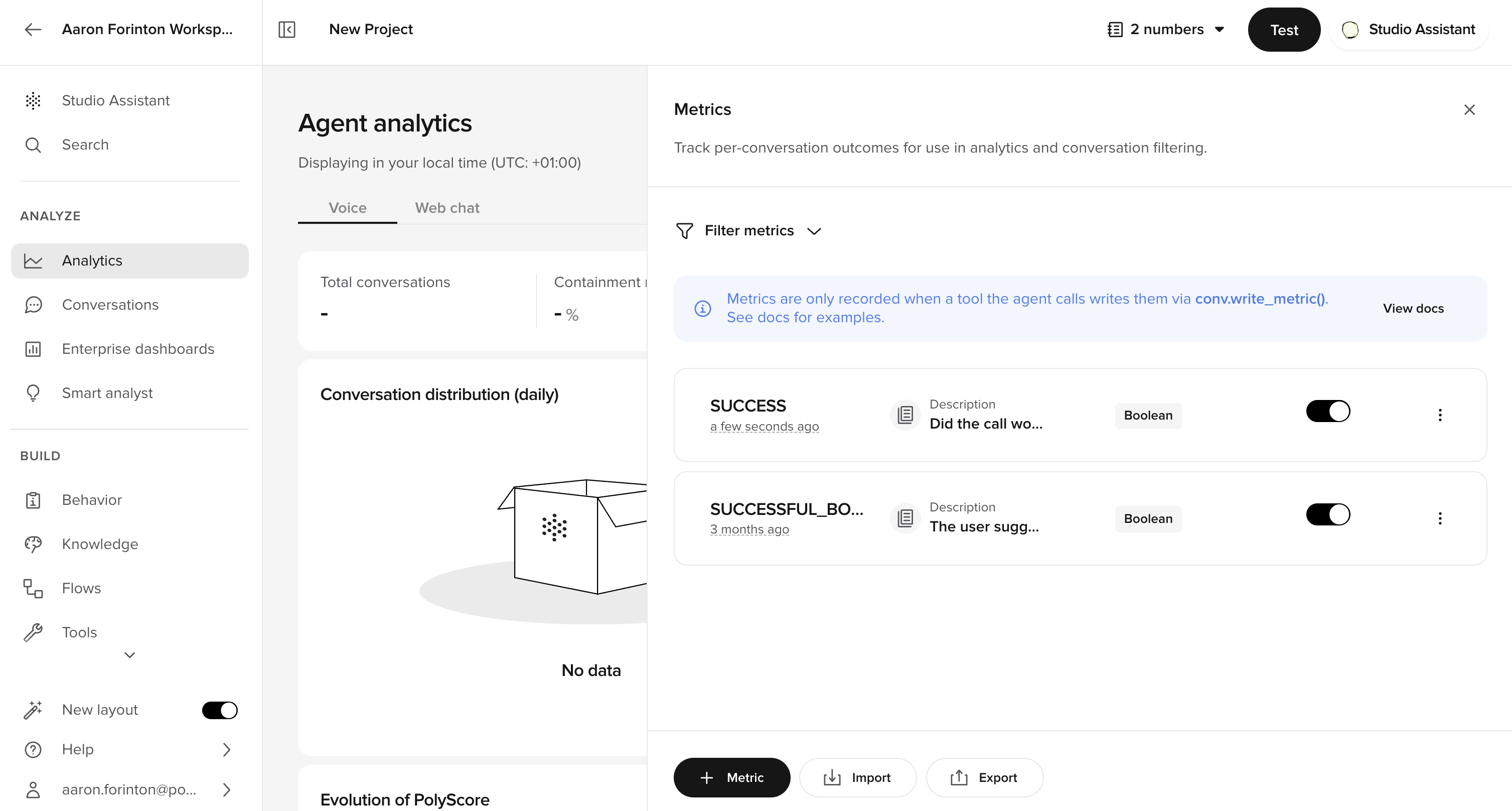The width and height of the screenshot is (1512, 811).
Task: Click the Evolution of PolyScore heading
Action: pos(404,800)
